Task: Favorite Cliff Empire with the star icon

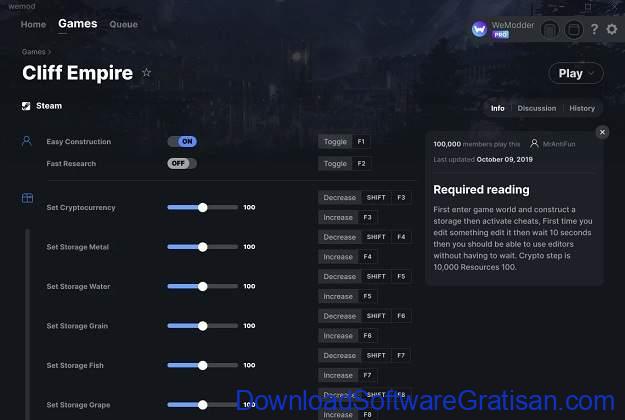Action: (x=147, y=73)
